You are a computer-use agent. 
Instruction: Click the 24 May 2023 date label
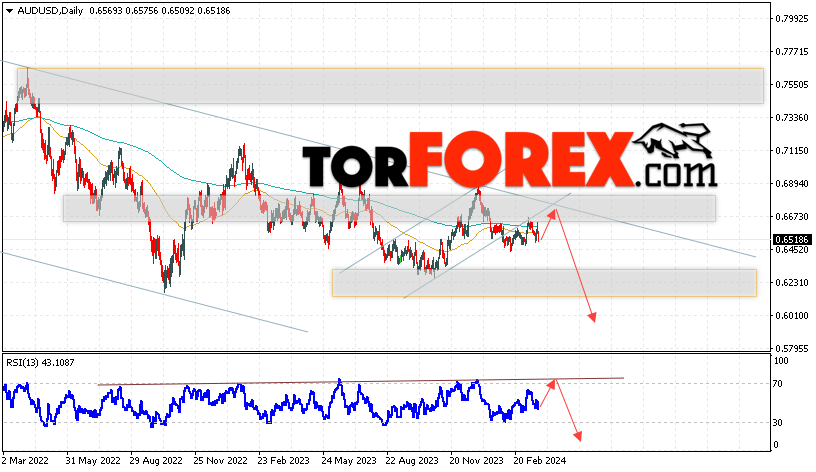click(x=349, y=461)
